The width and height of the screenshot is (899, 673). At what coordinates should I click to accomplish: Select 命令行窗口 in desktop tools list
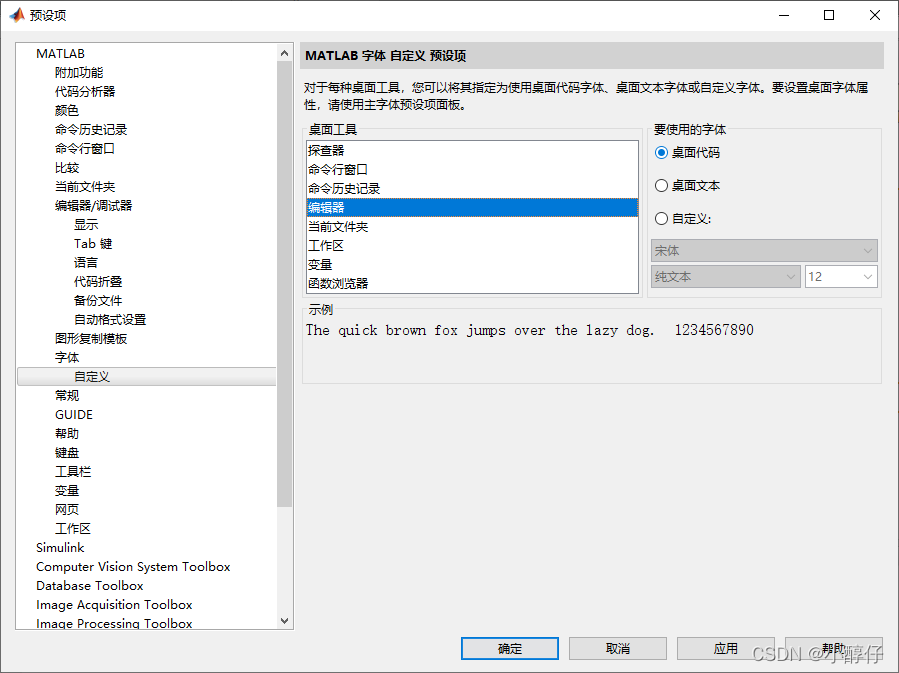tap(472, 170)
